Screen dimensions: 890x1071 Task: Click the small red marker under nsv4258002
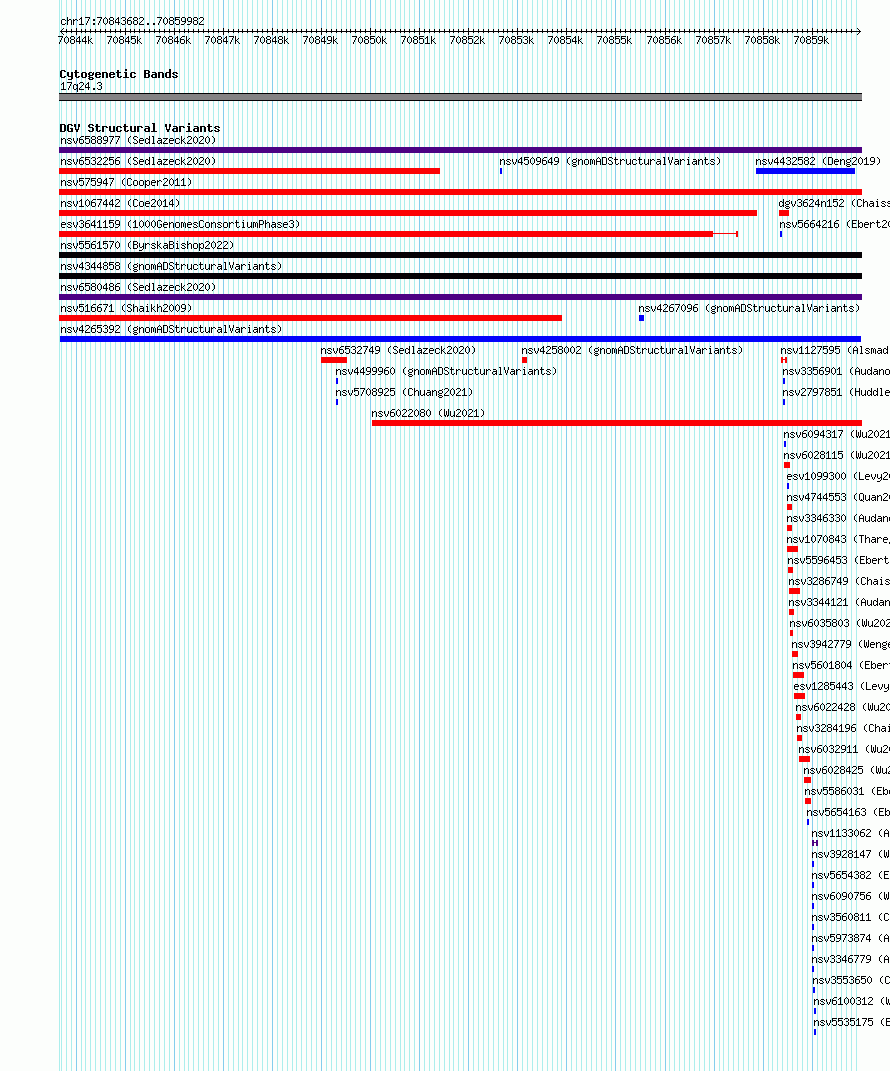[x=525, y=361]
